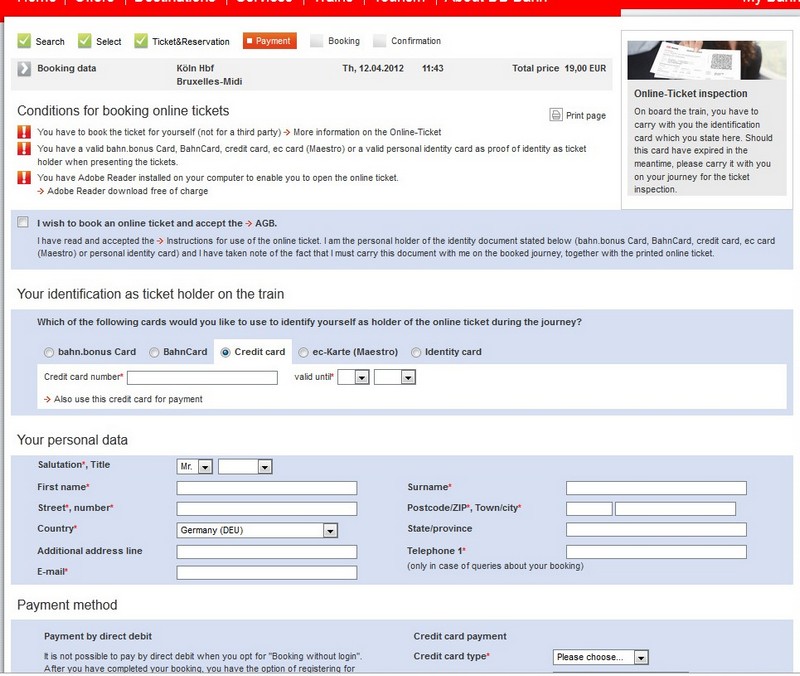Click the Payment by direct debit heading

pyautogui.click(x=98, y=636)
